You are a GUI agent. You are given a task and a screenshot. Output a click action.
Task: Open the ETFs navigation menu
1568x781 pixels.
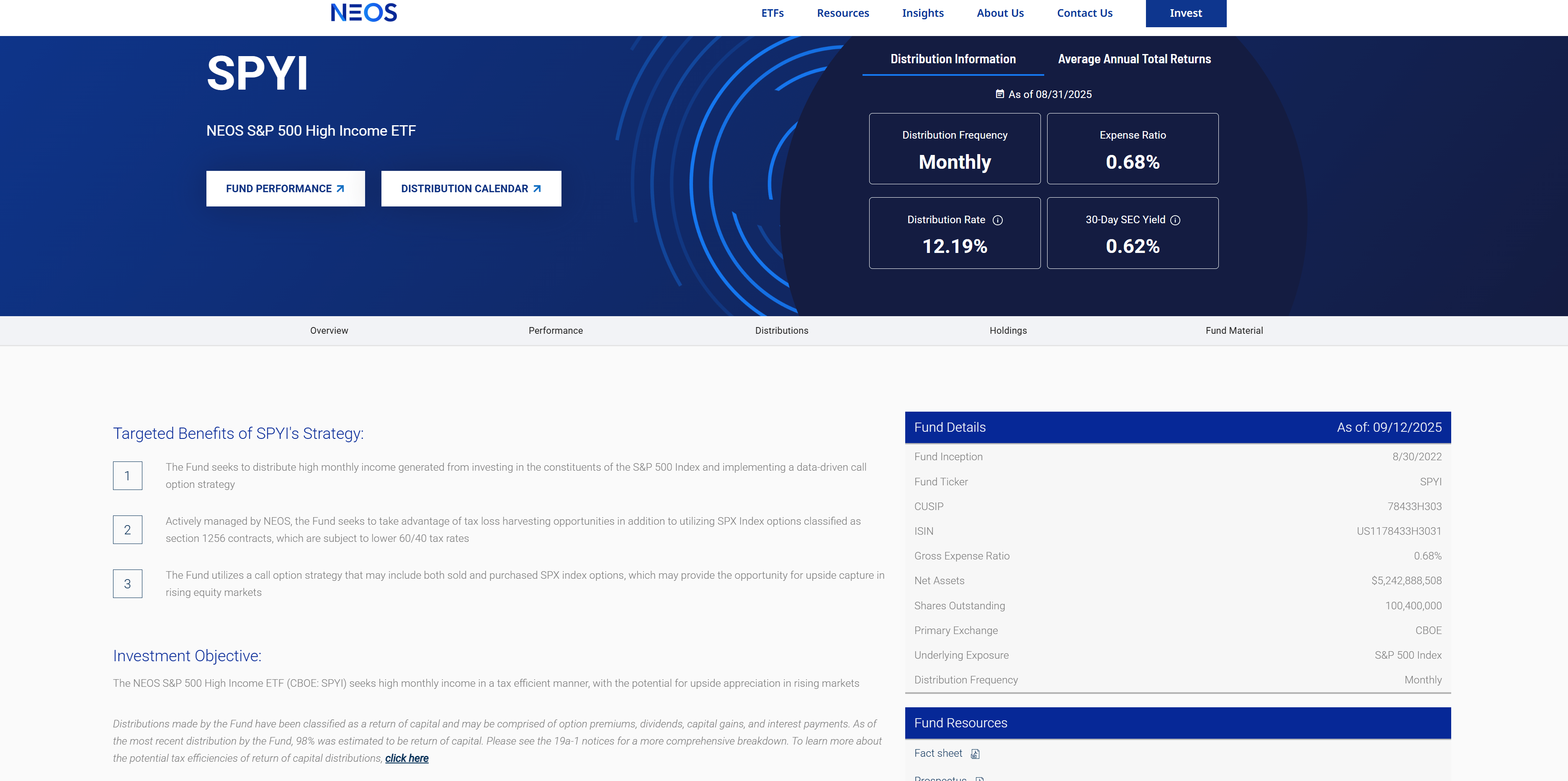tap(772, 13)
